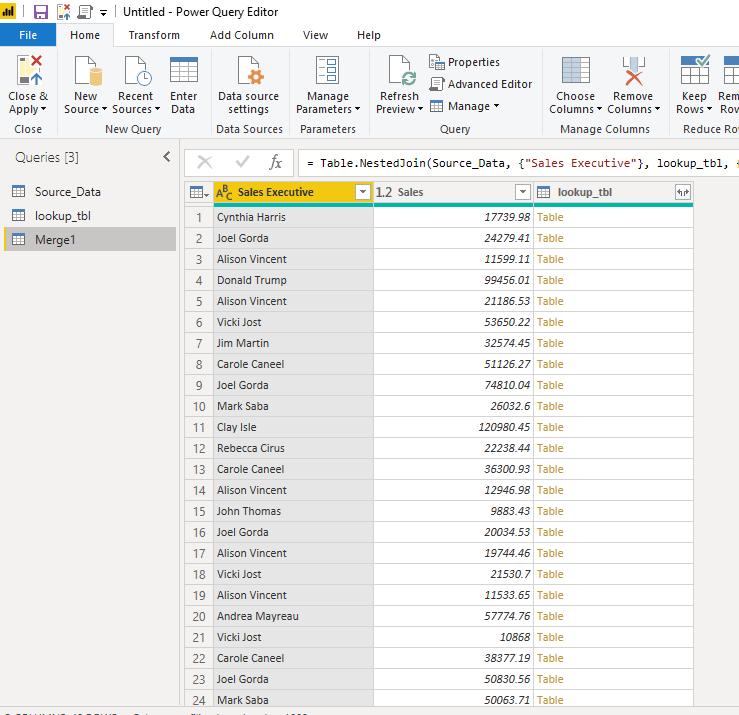Click the fx add step icon
739x715 pixels.
tap(275, 163)
